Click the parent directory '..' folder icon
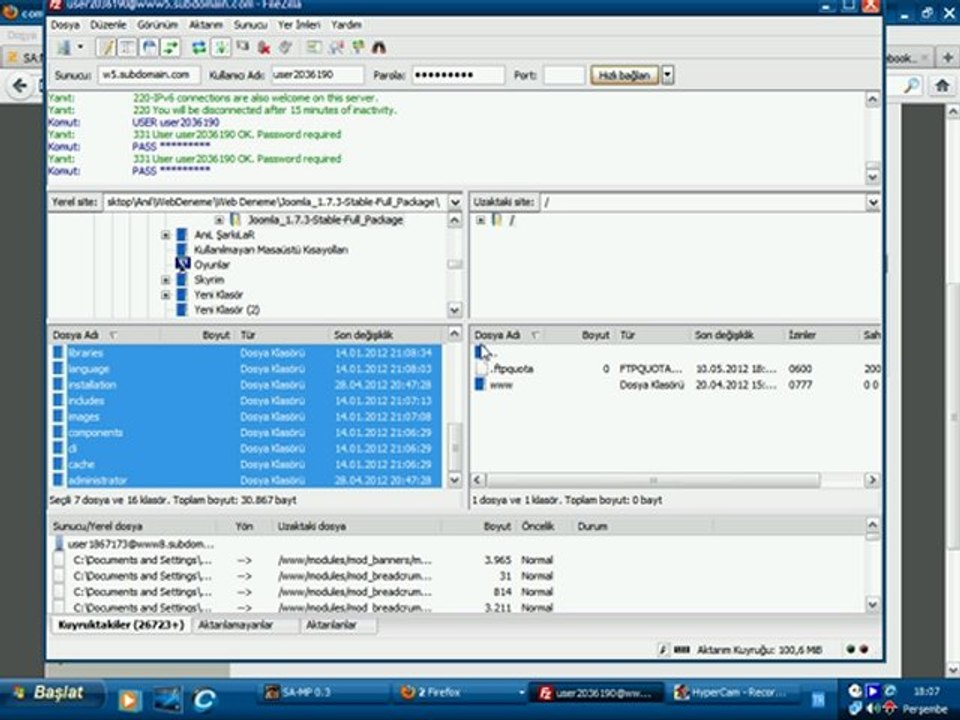The width and height of the screenshot is (960, 720). [480, 352]
